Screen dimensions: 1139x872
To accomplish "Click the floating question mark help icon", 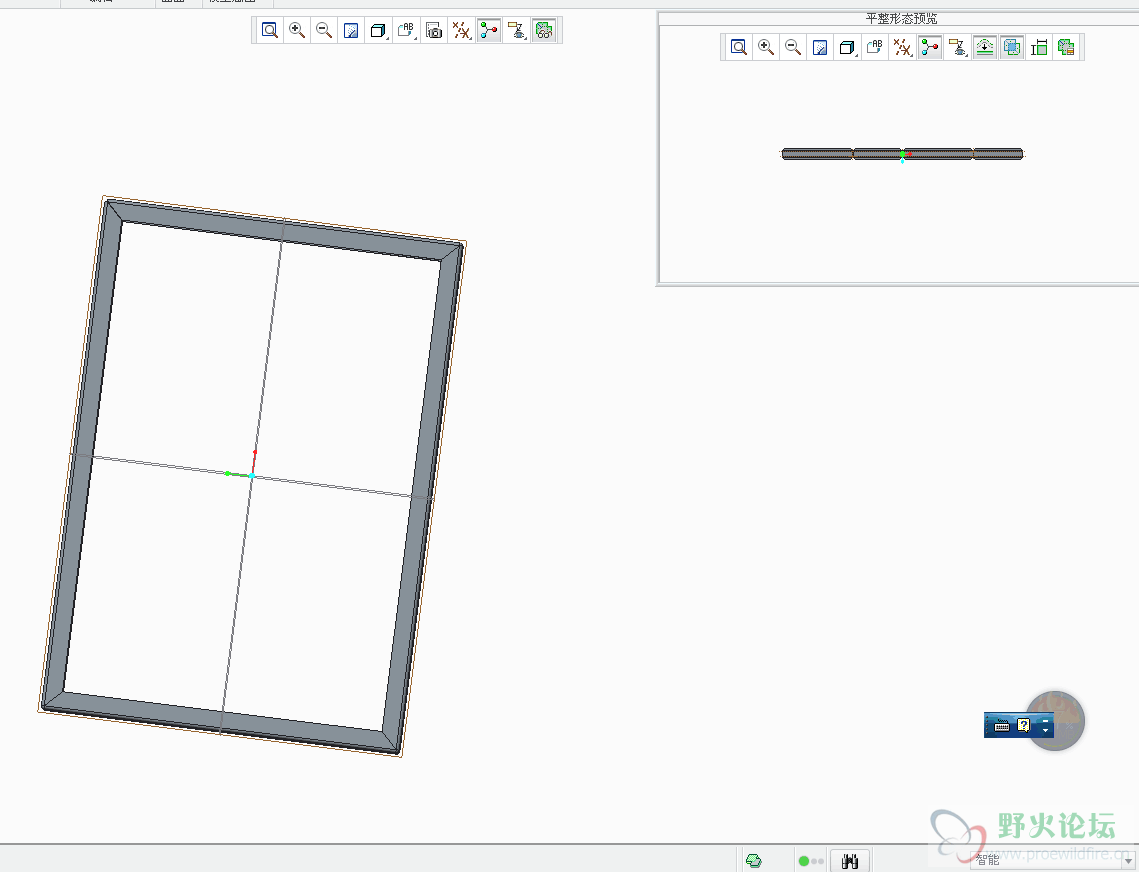I will coord(1024,725).
